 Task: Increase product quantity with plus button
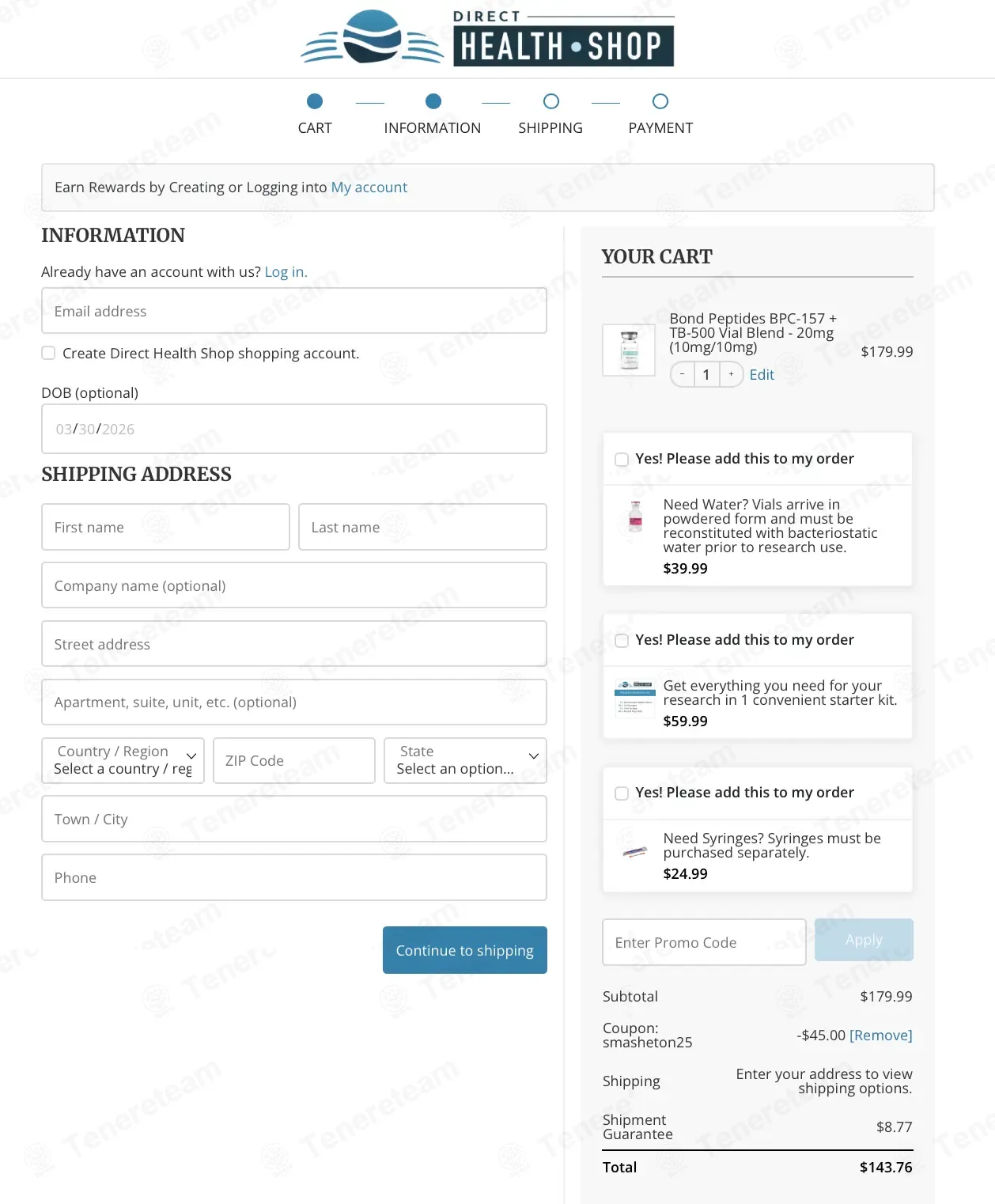pos(731,374)
